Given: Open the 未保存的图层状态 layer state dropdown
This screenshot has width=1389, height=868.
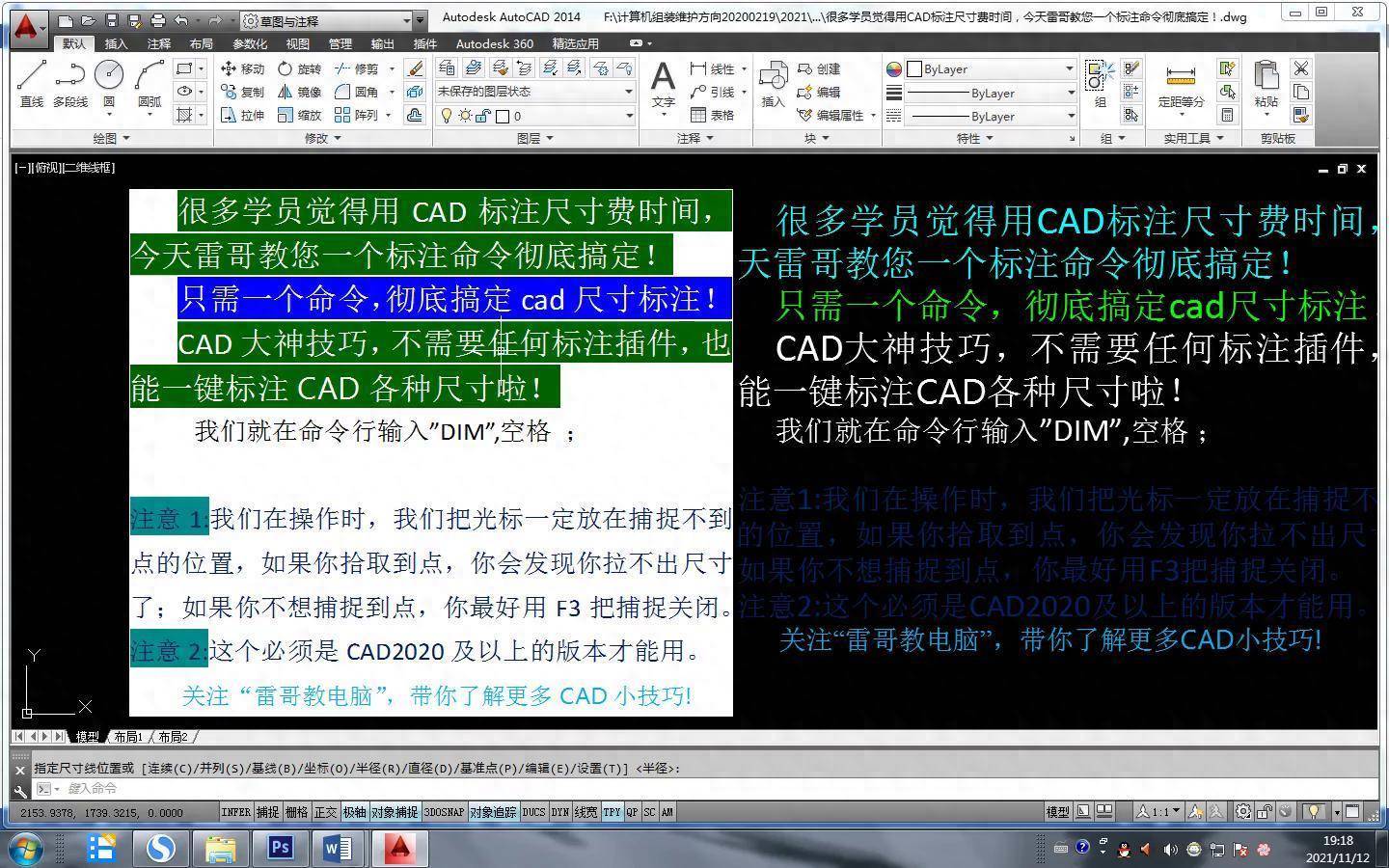Looking at the screenshot, I should (534, 92).
